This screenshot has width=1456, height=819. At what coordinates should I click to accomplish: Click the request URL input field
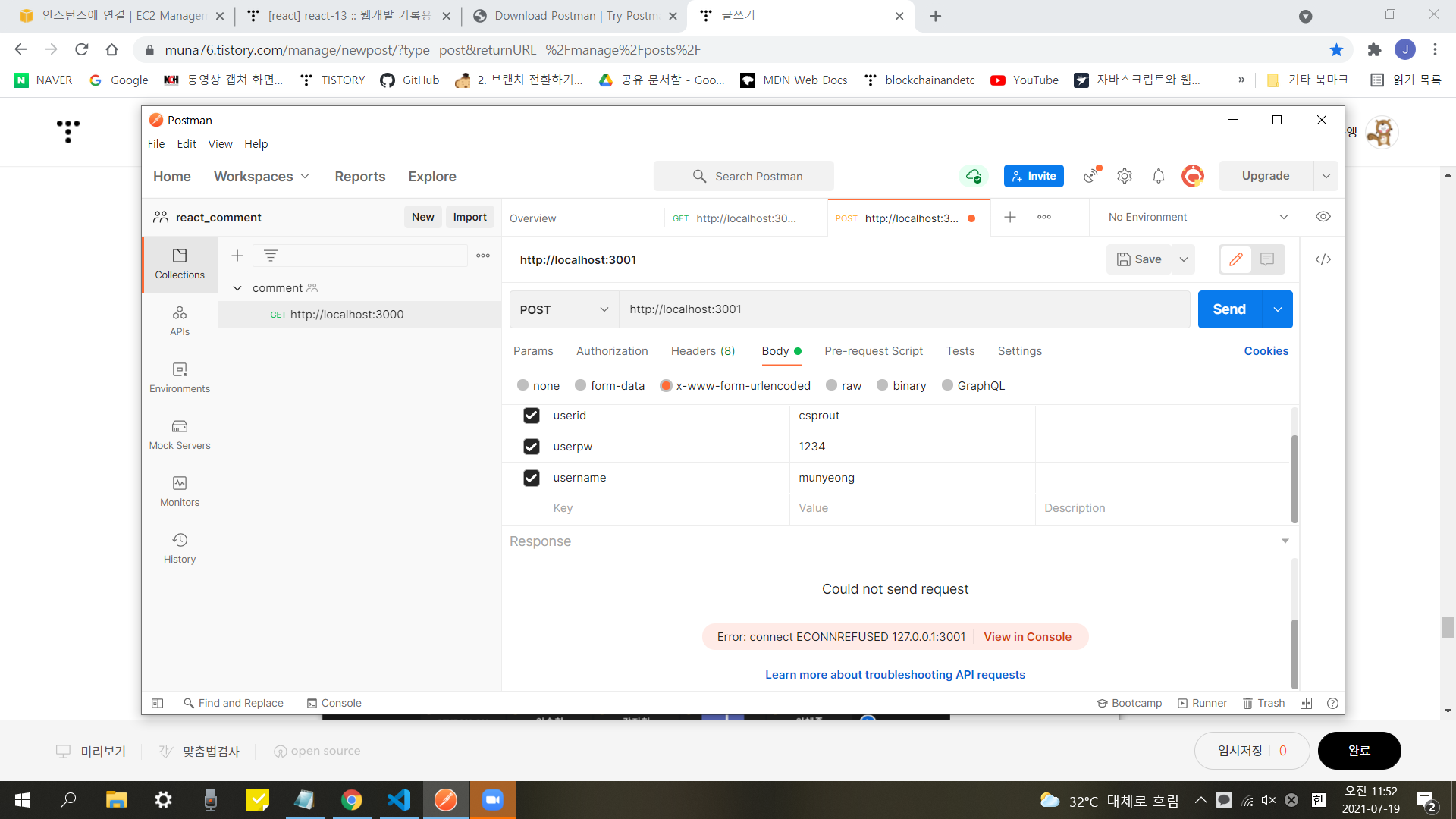(902, 309)
